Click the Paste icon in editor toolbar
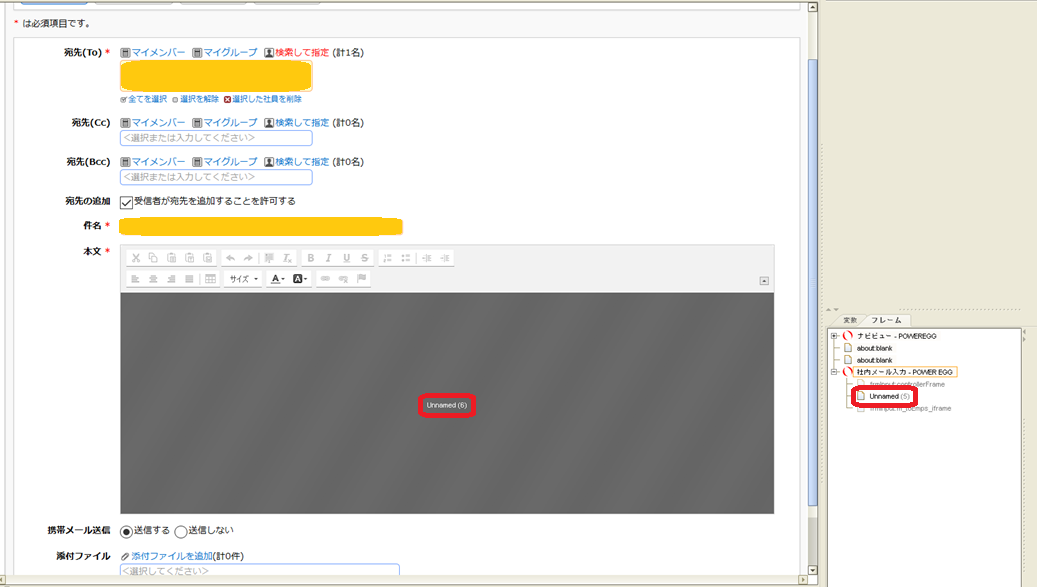The width and height of the screenshot is (1037, 587). pyautogui.click(x=171, y=258)
